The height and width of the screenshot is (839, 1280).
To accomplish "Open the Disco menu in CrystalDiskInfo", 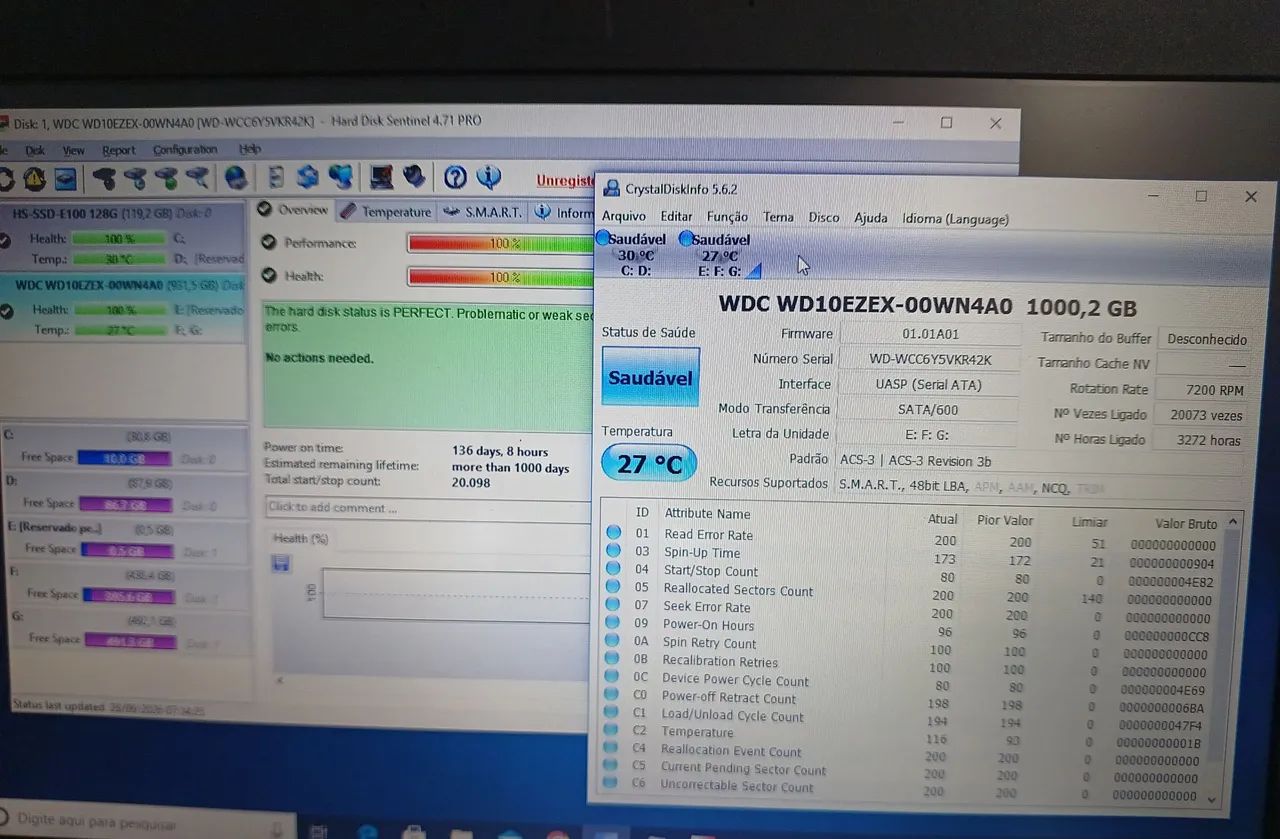I will tap(824, 217).
